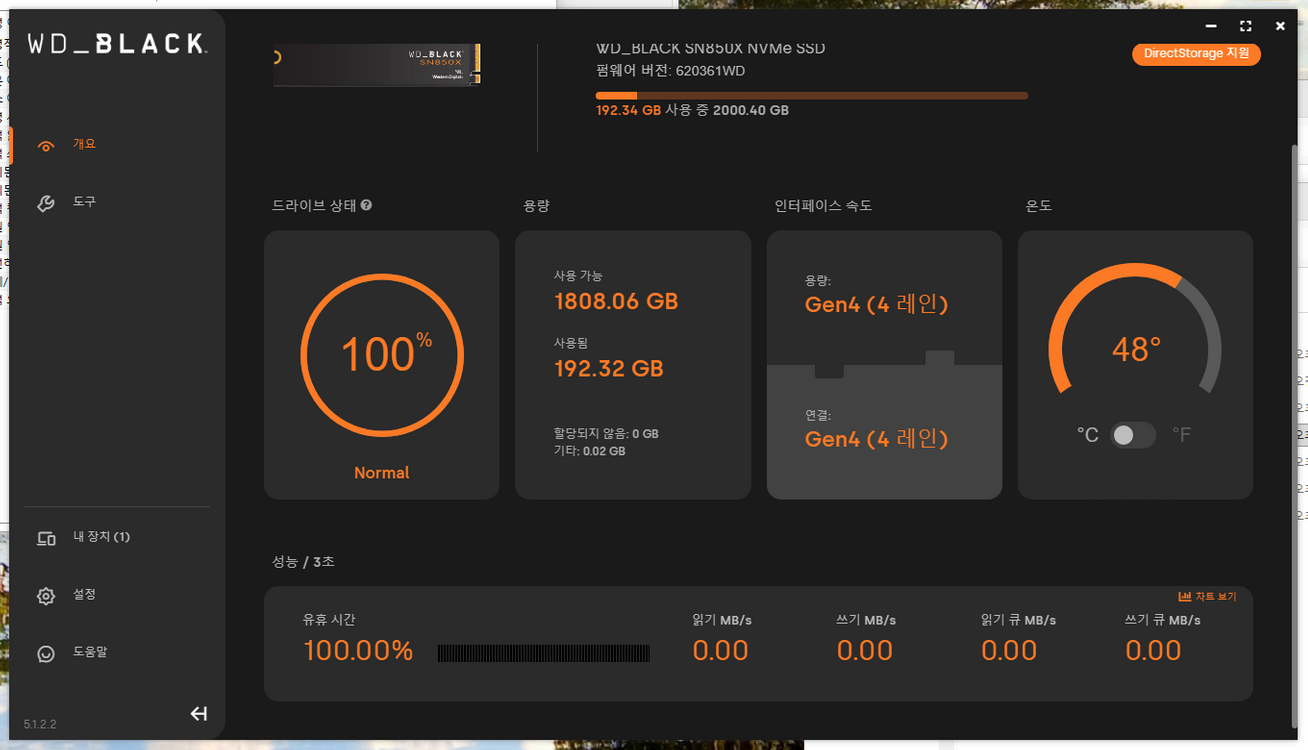Click the chart icon beside 차트 보기
Screen dimensions: 1308x750
(x=1185, y=597)
